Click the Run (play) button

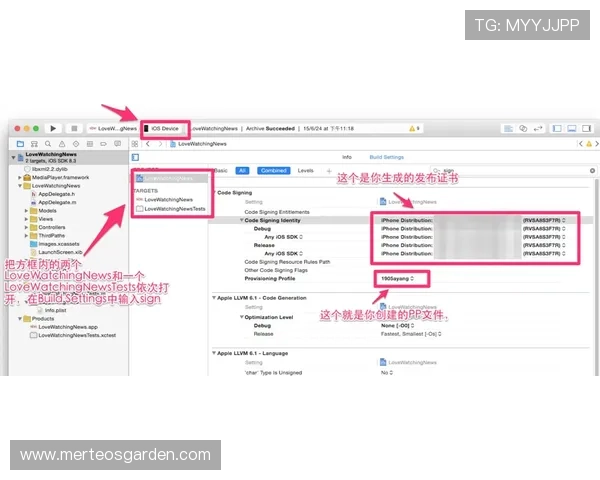coord(53,129)
